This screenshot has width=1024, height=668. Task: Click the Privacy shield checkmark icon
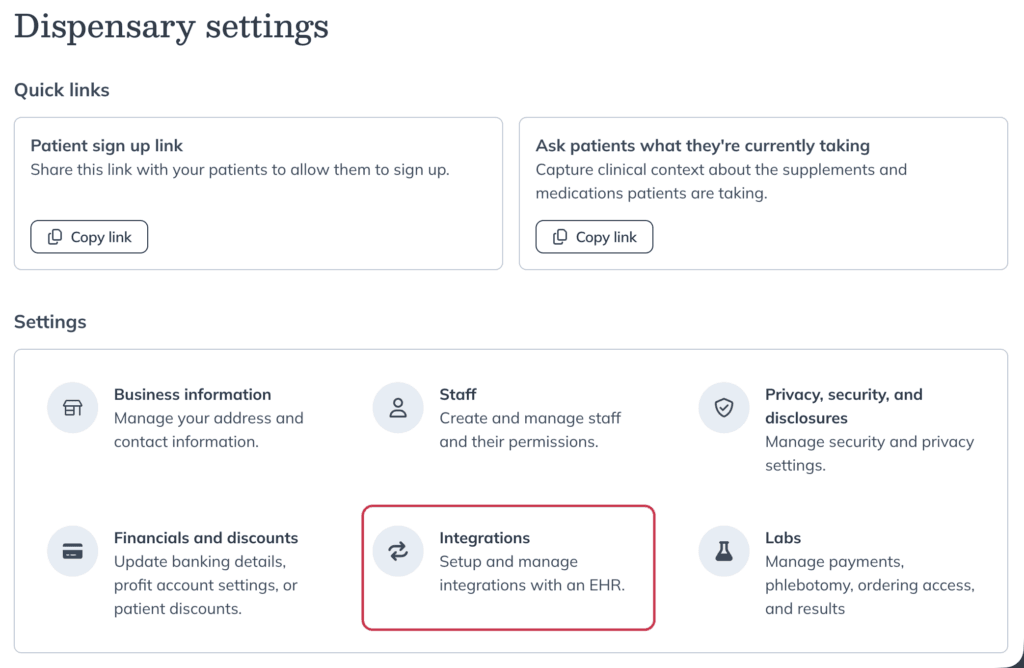(x=724, y=408)
